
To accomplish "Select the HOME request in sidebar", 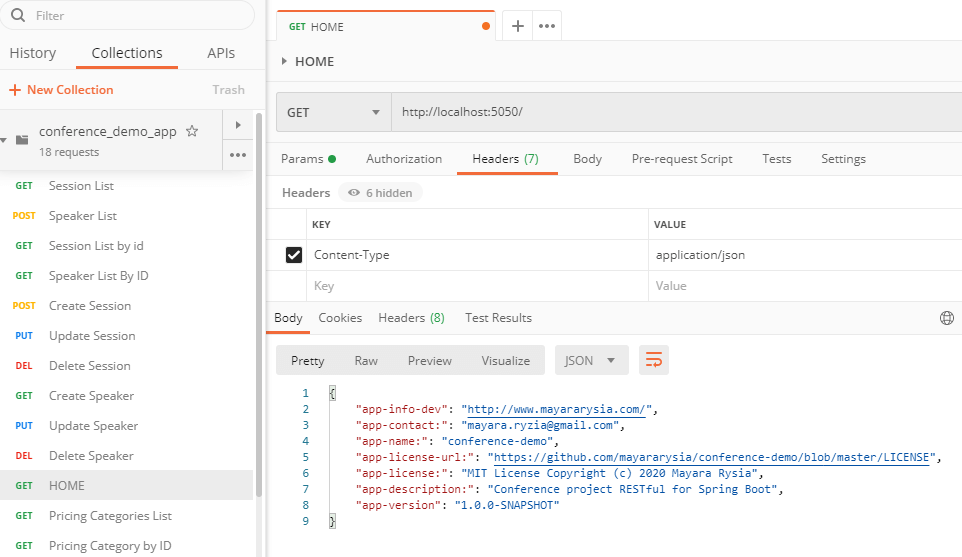I will (x=126, y=486).
